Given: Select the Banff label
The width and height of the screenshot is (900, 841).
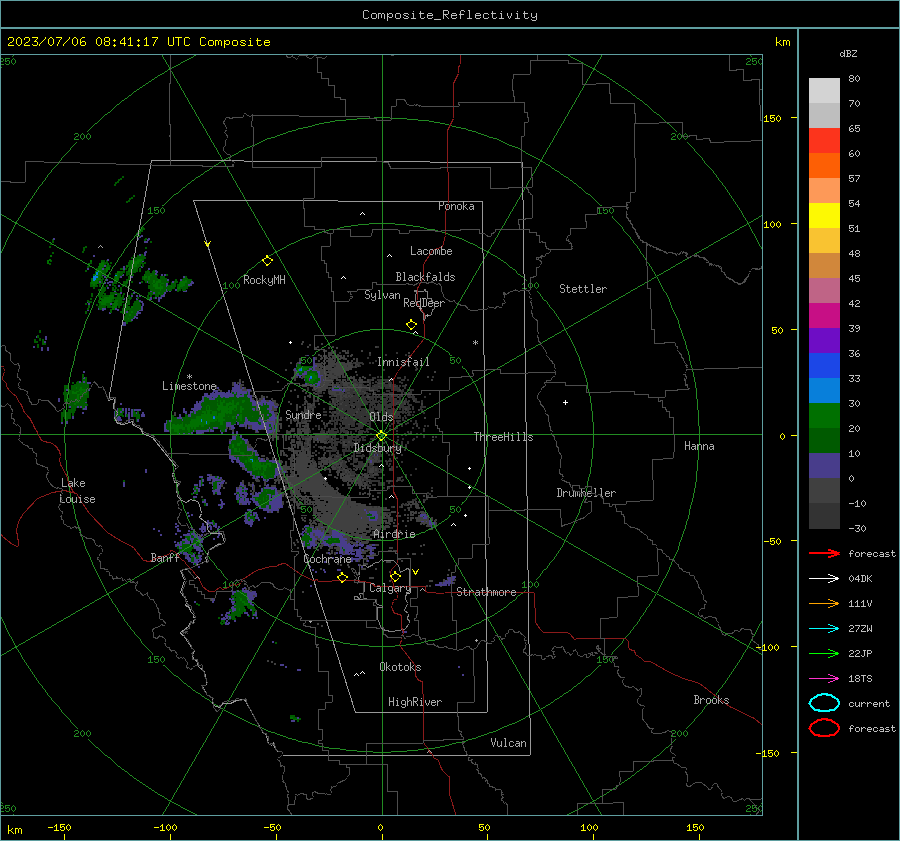Looking at the screenshot, I should [x=165, y=557].
